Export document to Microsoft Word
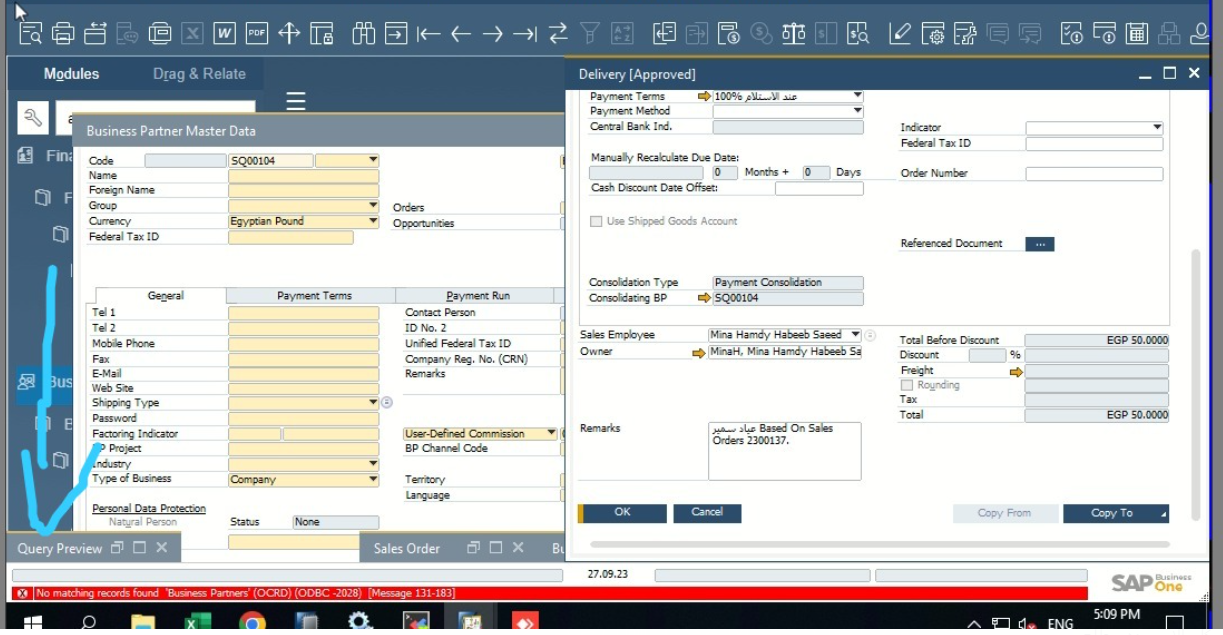Screen dimensions: 1223x635 pyautogui.click(x=224, y=34)
